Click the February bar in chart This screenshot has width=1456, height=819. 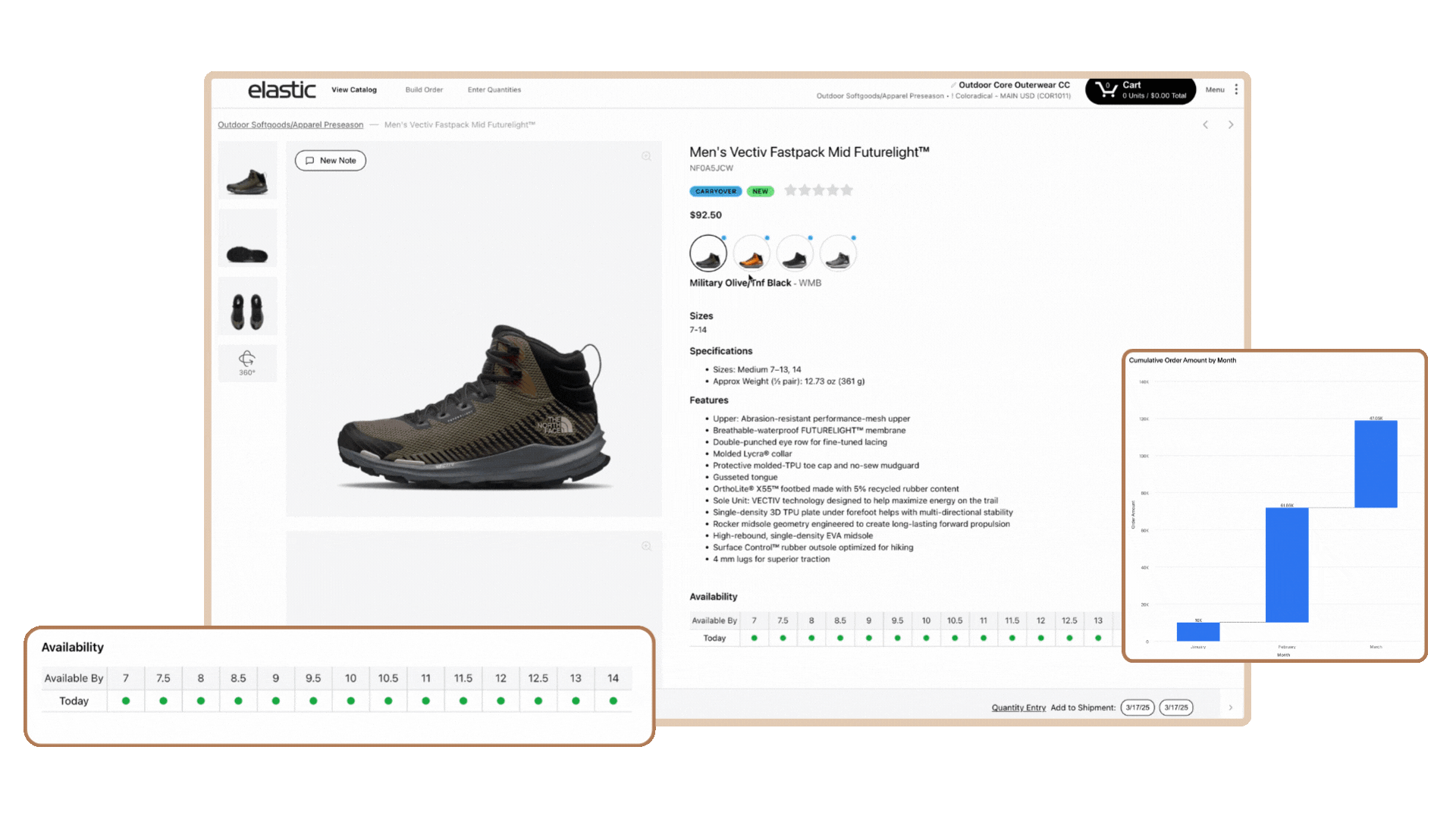tap(1287, 565)
